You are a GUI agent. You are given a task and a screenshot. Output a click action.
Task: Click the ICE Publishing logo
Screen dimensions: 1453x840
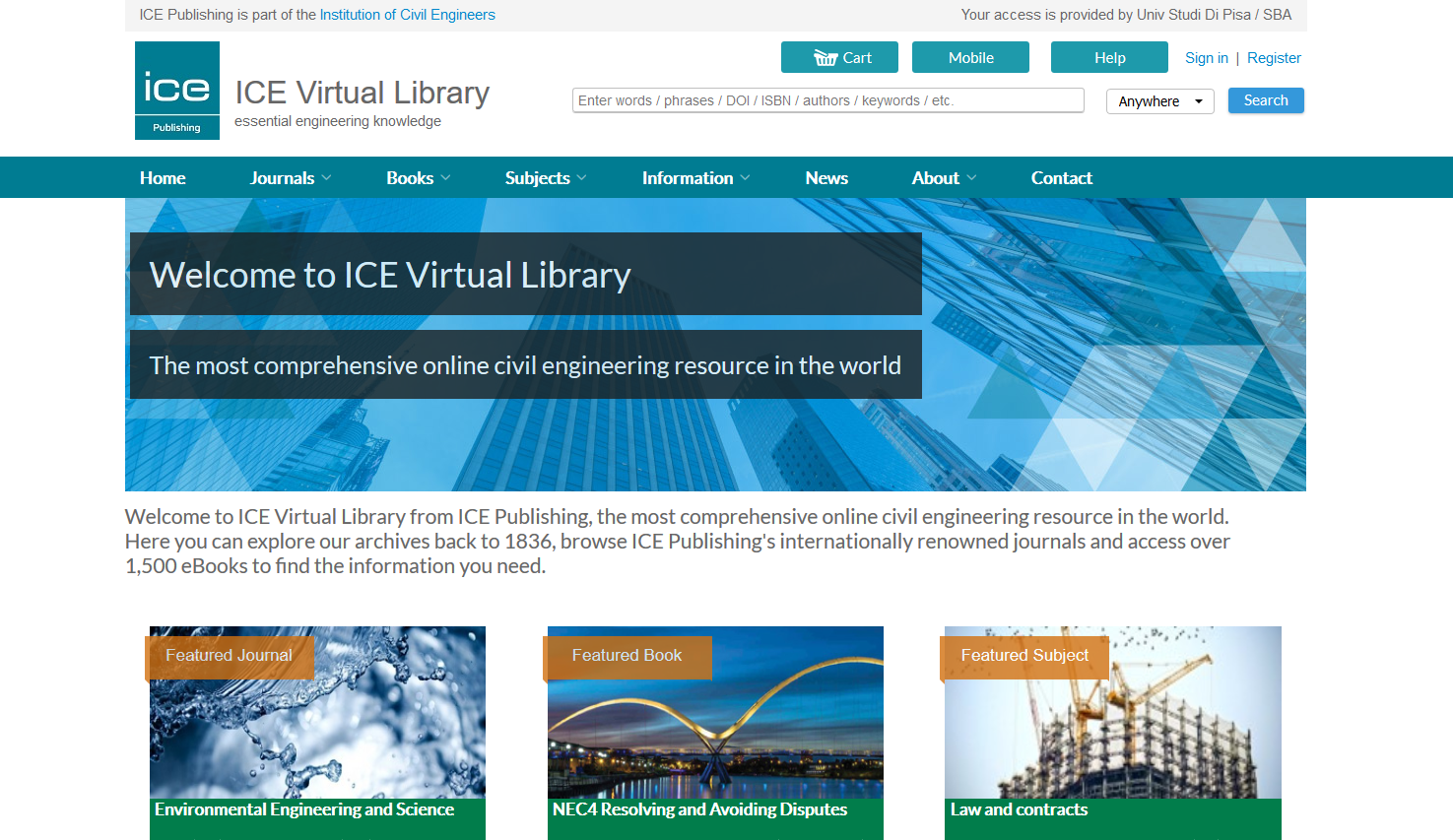click(177, 91)
